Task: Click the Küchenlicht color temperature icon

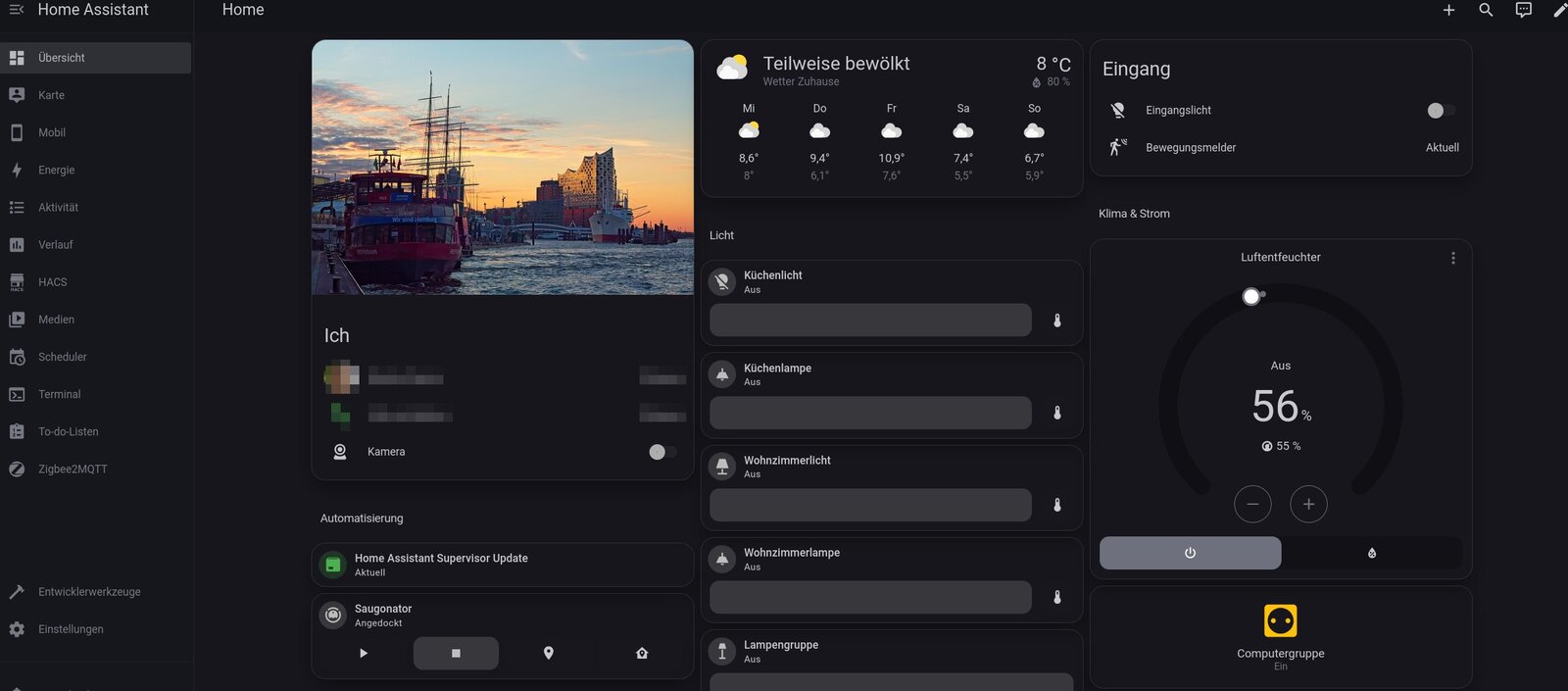Action: coord(1057,321)
